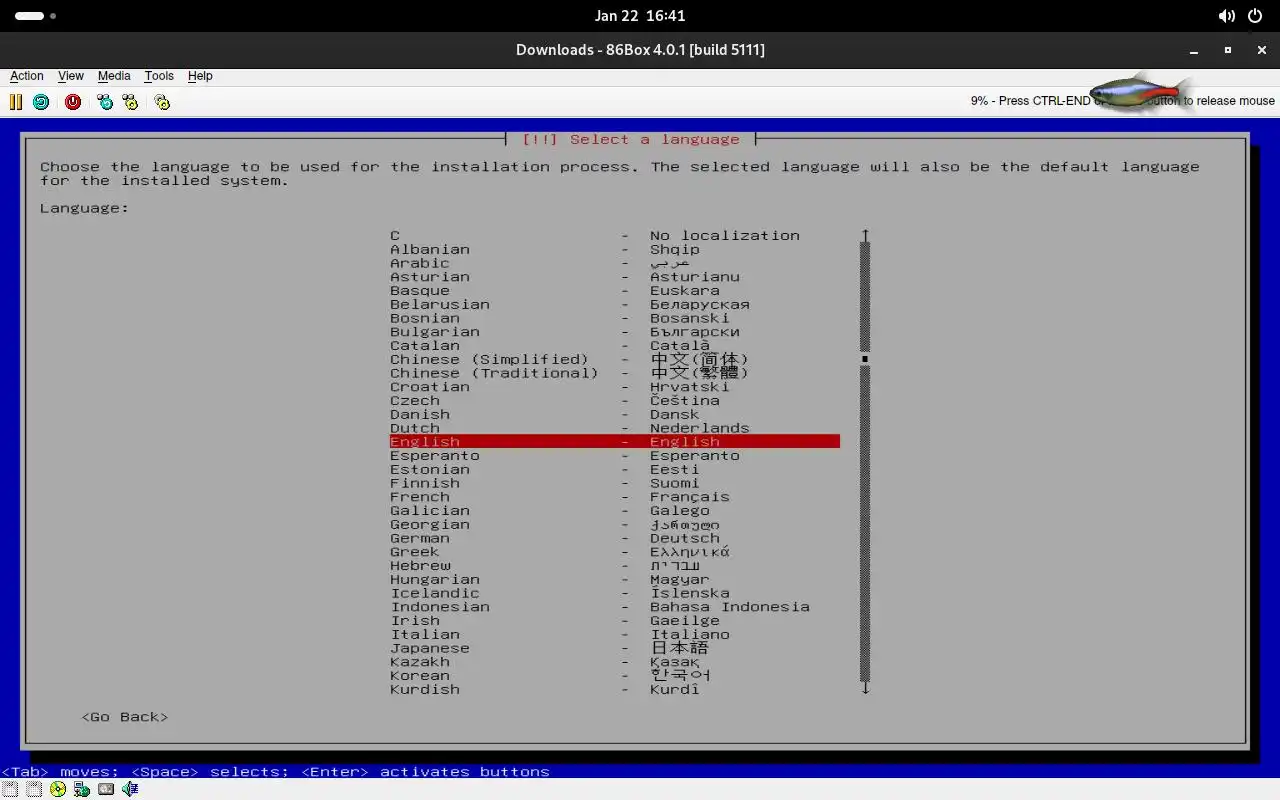The height and width of the screenshot is (800, 1280).
Task: Send Ctrl+Alt+Del with the toolbar icon
Action: [x=105, y=102]
